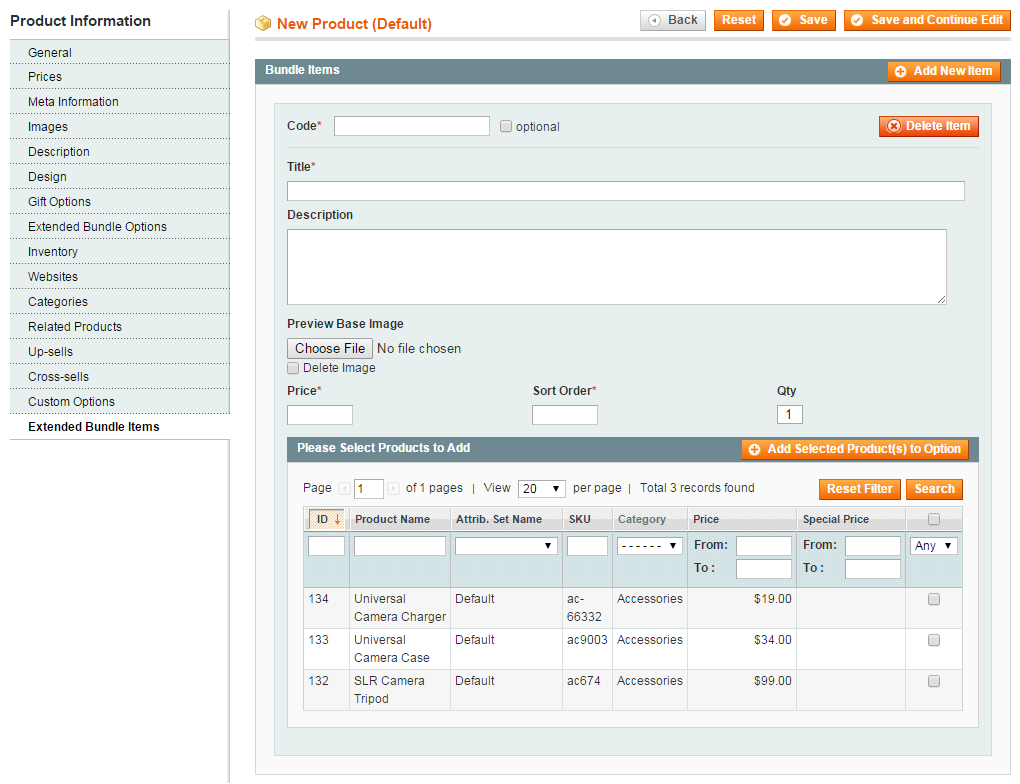This screenshot has height=784, width=1020.
Task: Click the ID column sort arrow
Action: point(338,520)
